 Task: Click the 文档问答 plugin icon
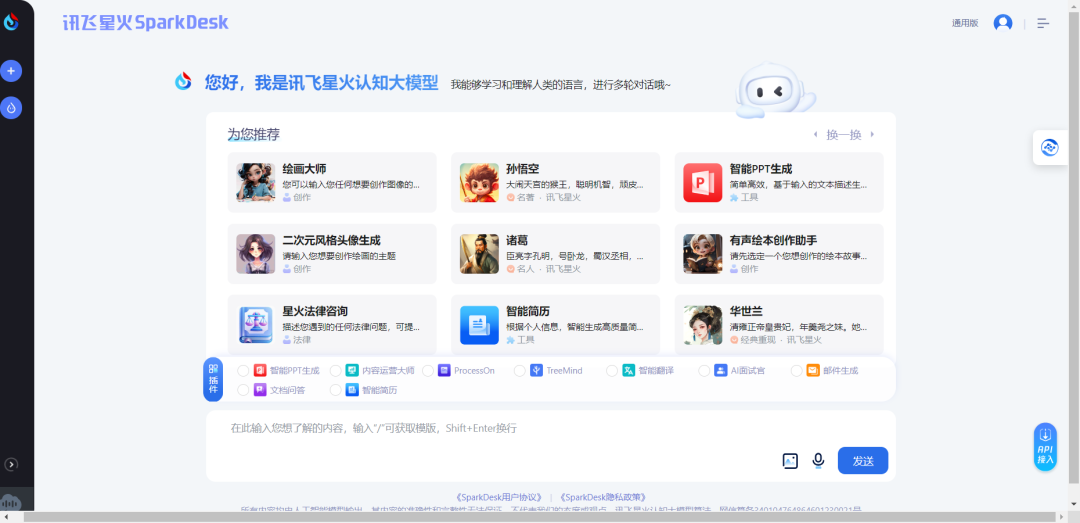[x=260, y=390]
